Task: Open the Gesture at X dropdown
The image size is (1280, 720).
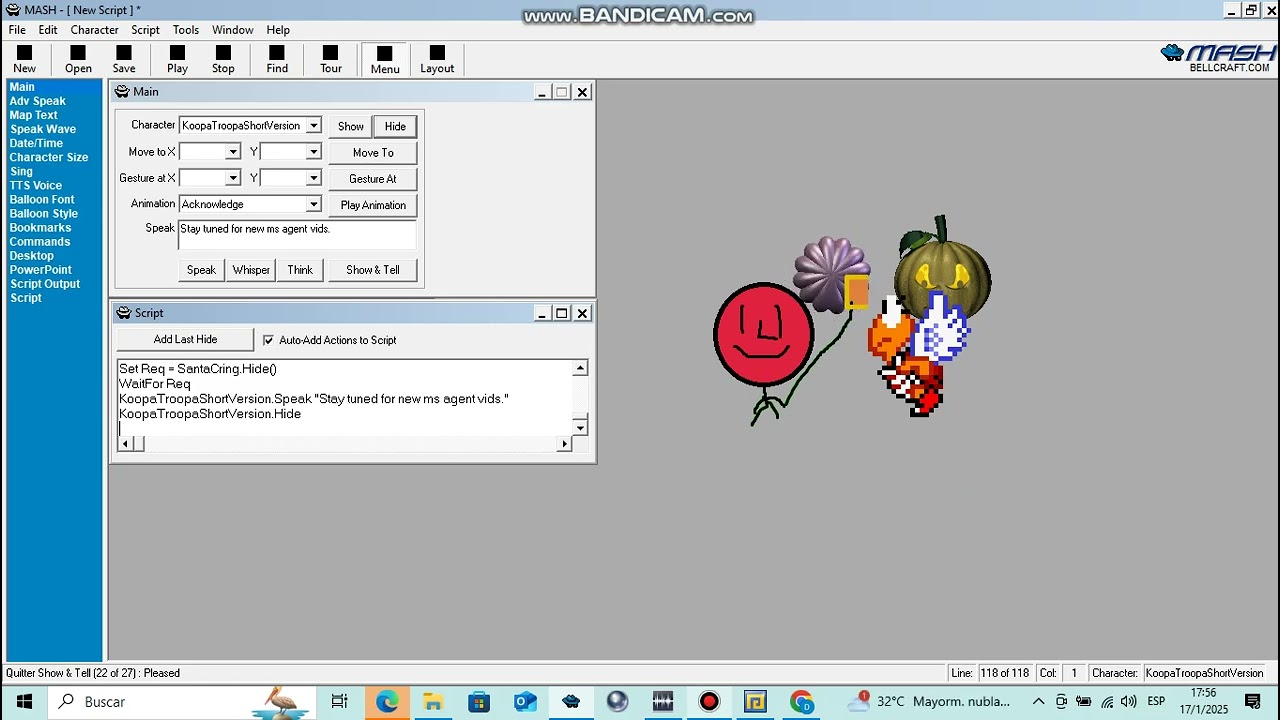Action: click(x=233, y=178)
